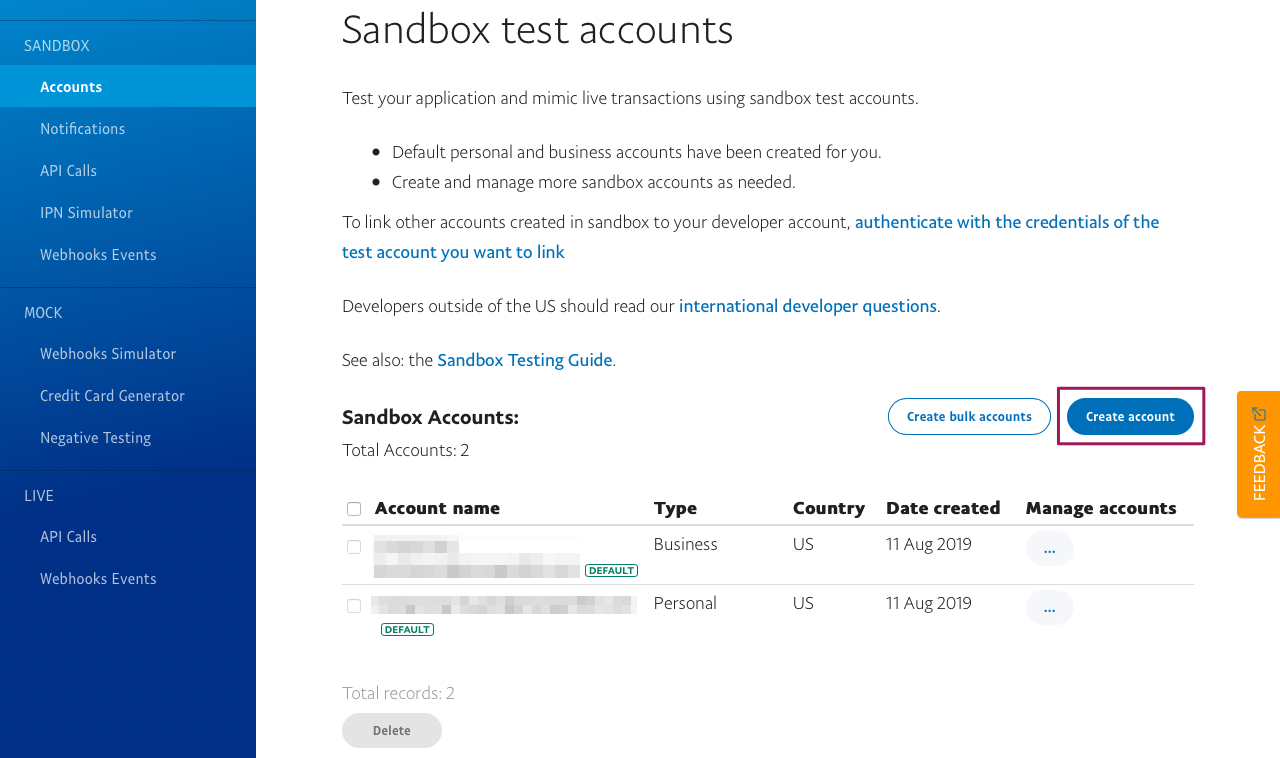Open Sandbox Notifications in sidebar

tap(82, 129)
